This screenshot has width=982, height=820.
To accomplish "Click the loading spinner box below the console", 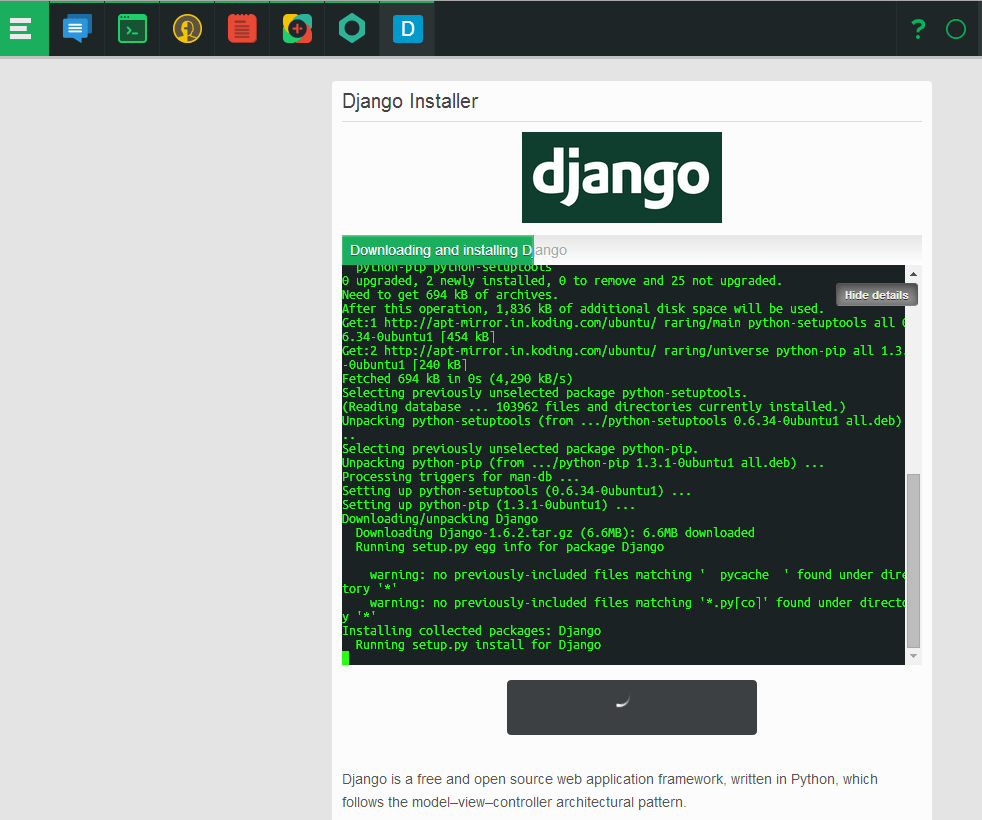I will tap(632, 707).
